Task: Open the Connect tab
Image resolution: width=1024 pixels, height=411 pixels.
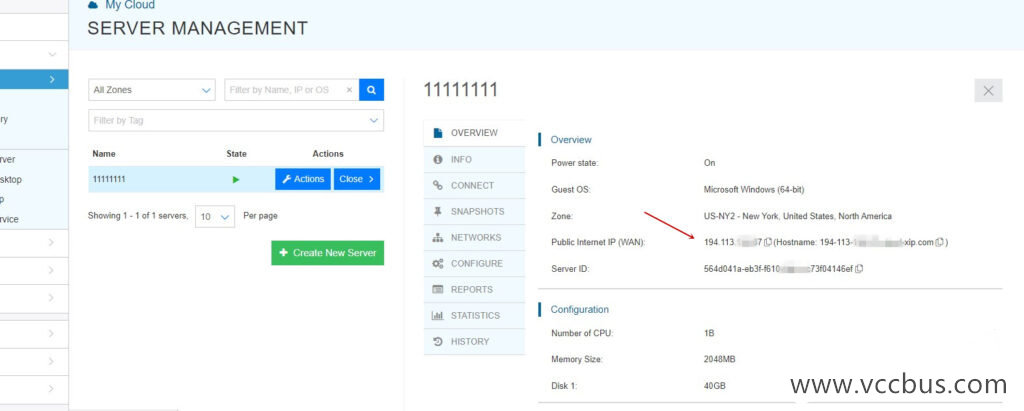Action: 474,185
